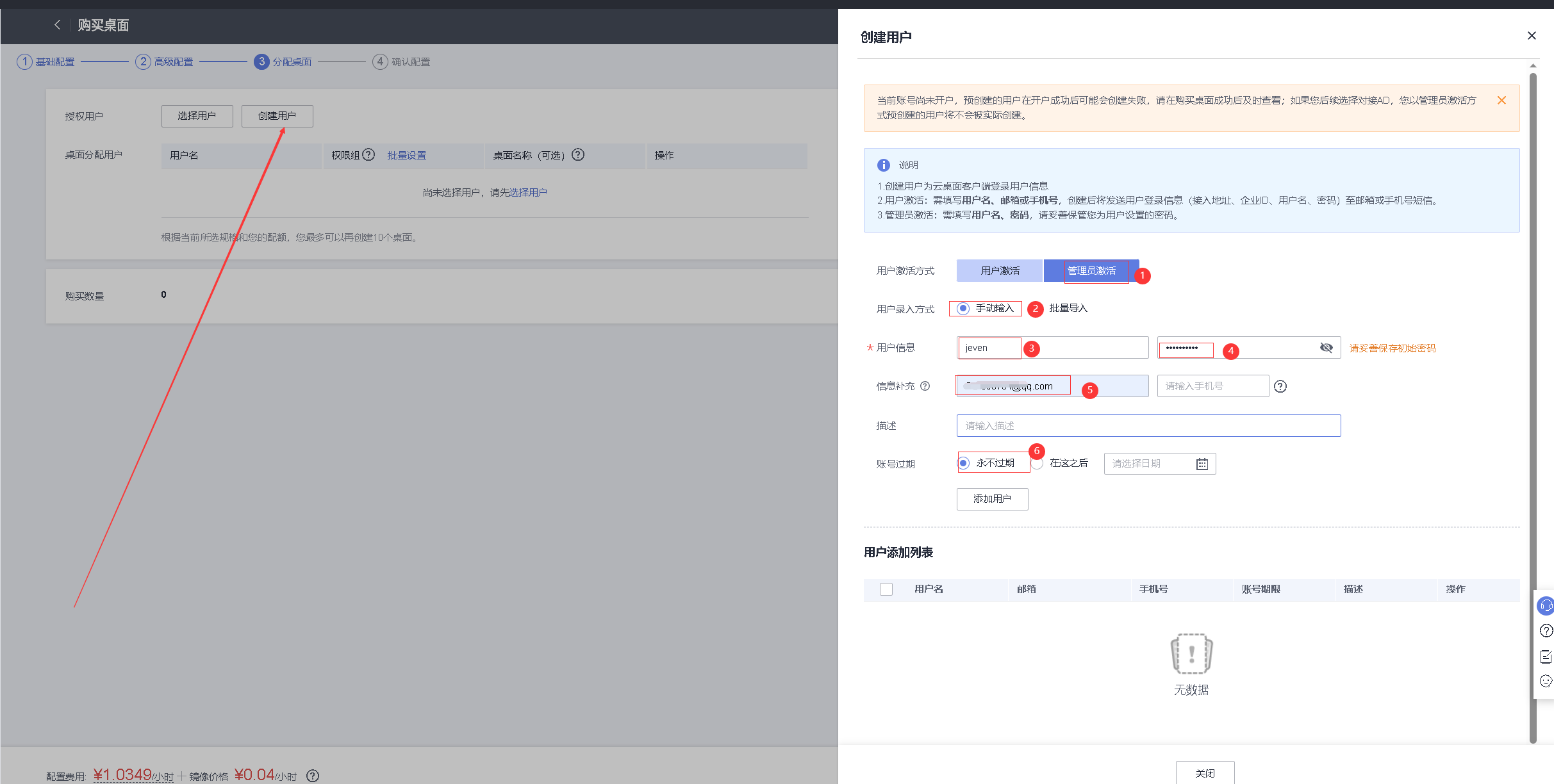
Task: Click the 添加用户 button
Action: click(x=992, y=499)
